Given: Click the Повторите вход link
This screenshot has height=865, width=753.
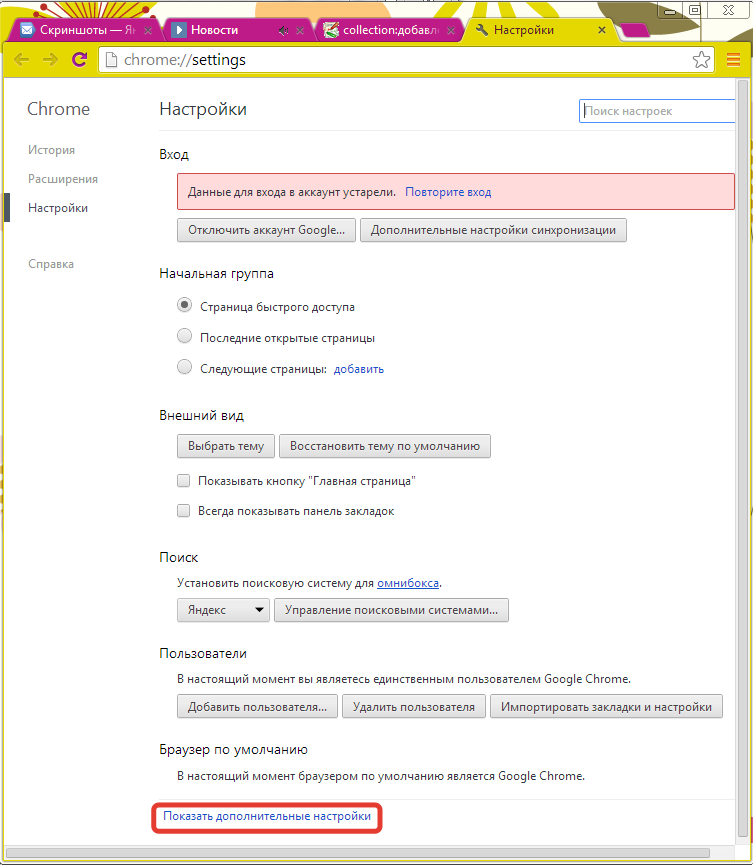Looking at the screenshot, I should tap(448, 193).
